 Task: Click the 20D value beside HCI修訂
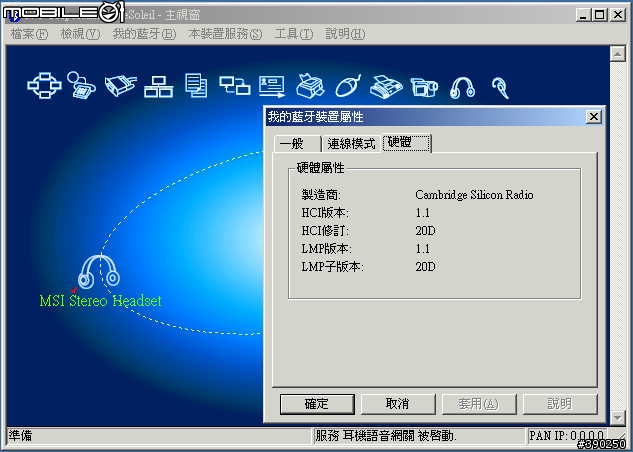pos(425,231)
